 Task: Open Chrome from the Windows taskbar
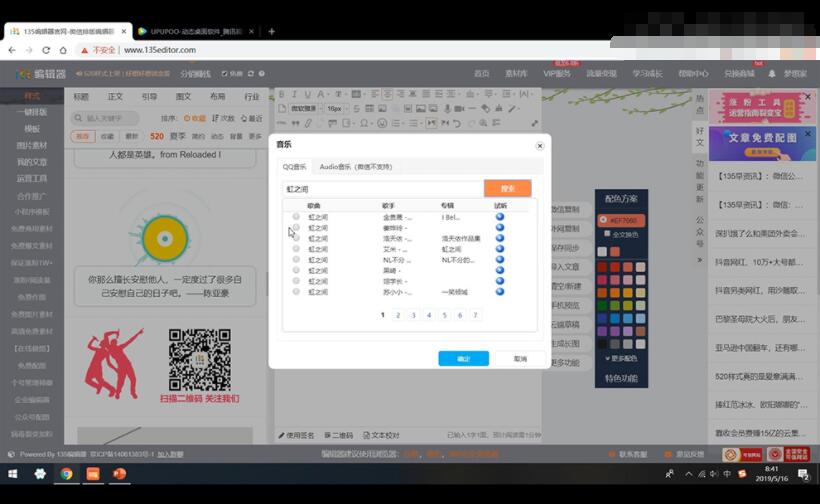tap(66, 474)
